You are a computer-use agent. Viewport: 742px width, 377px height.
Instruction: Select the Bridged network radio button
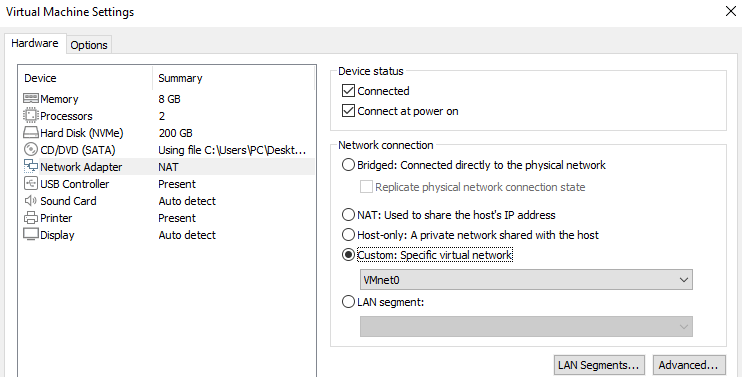click(348, 165)
